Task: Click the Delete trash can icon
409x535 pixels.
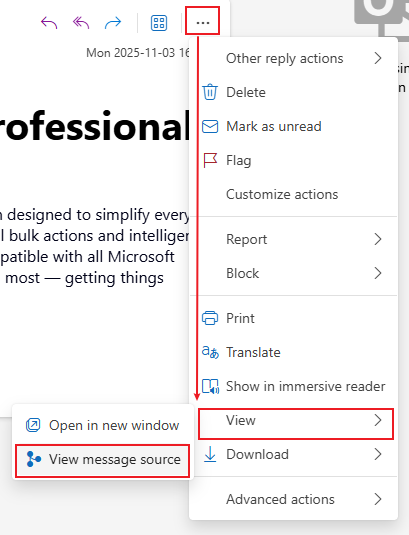Action: click(210, 92)
